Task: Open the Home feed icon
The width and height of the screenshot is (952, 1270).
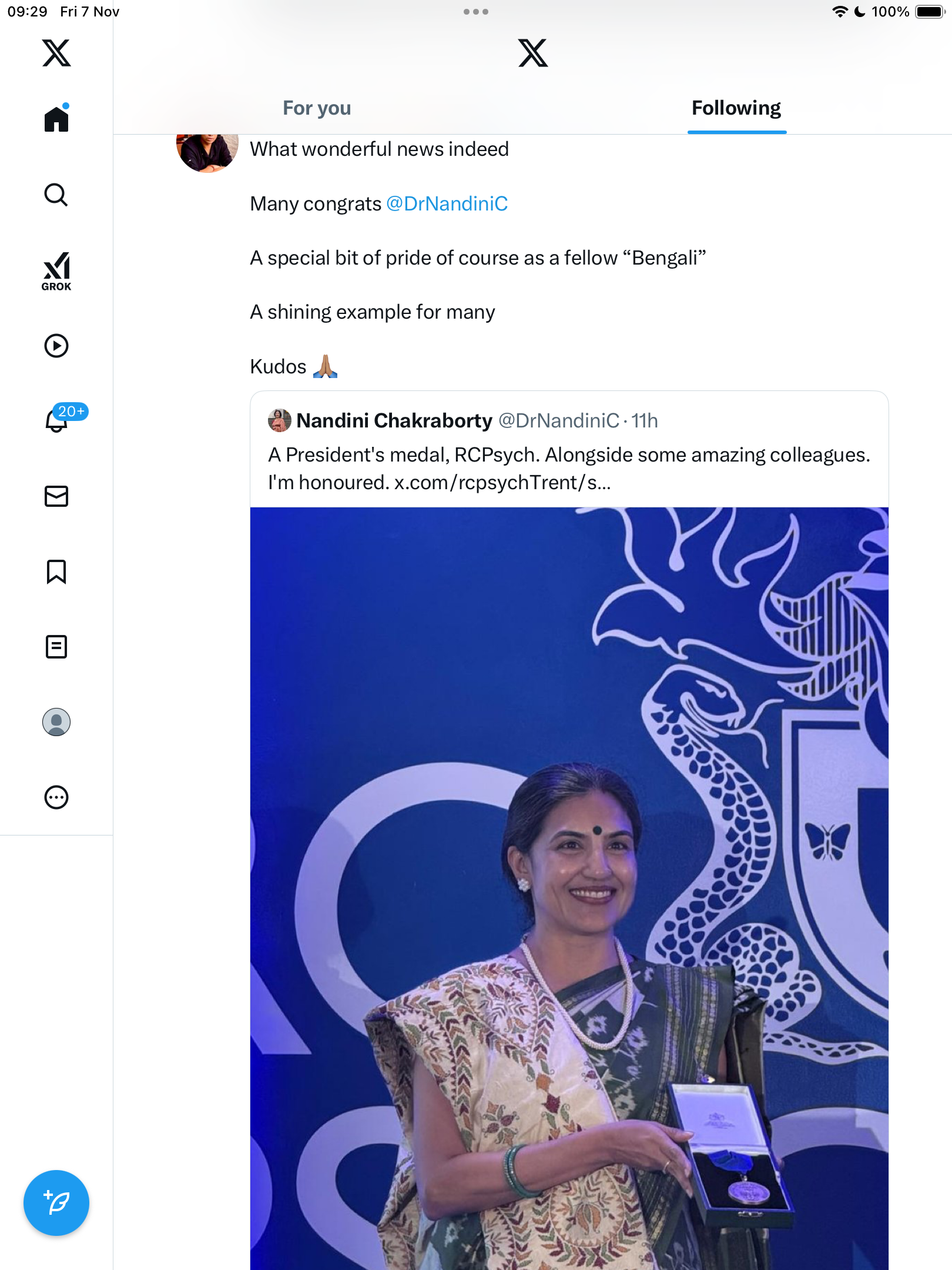Action: (x=56, y=119)
